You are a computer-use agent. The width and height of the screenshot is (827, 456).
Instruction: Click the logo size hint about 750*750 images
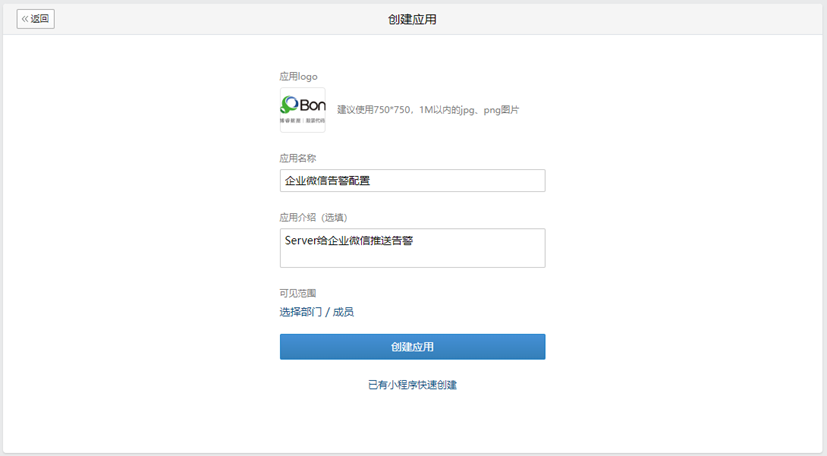(428, 110)
